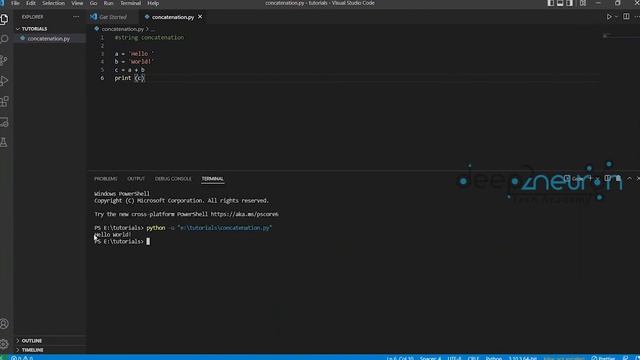
Task: Open the Search view in the activity bar
Action: [x=4, y=39]
